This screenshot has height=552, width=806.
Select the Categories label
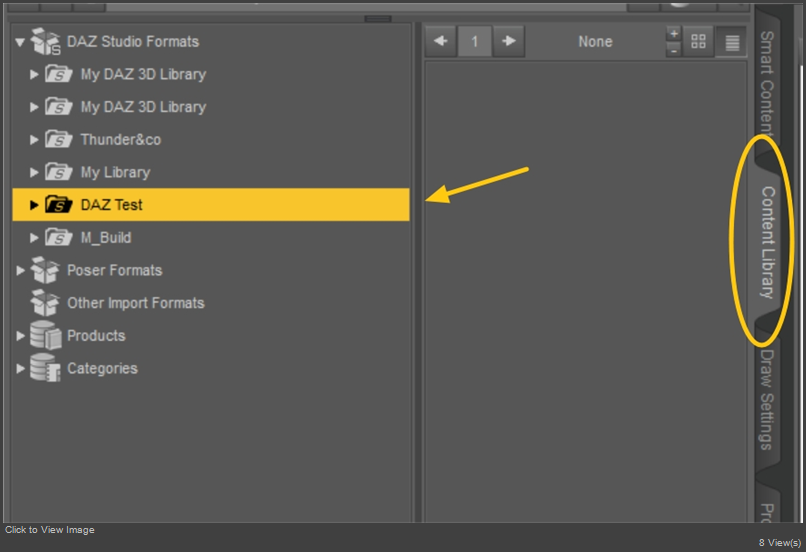(x=102, y=369)
